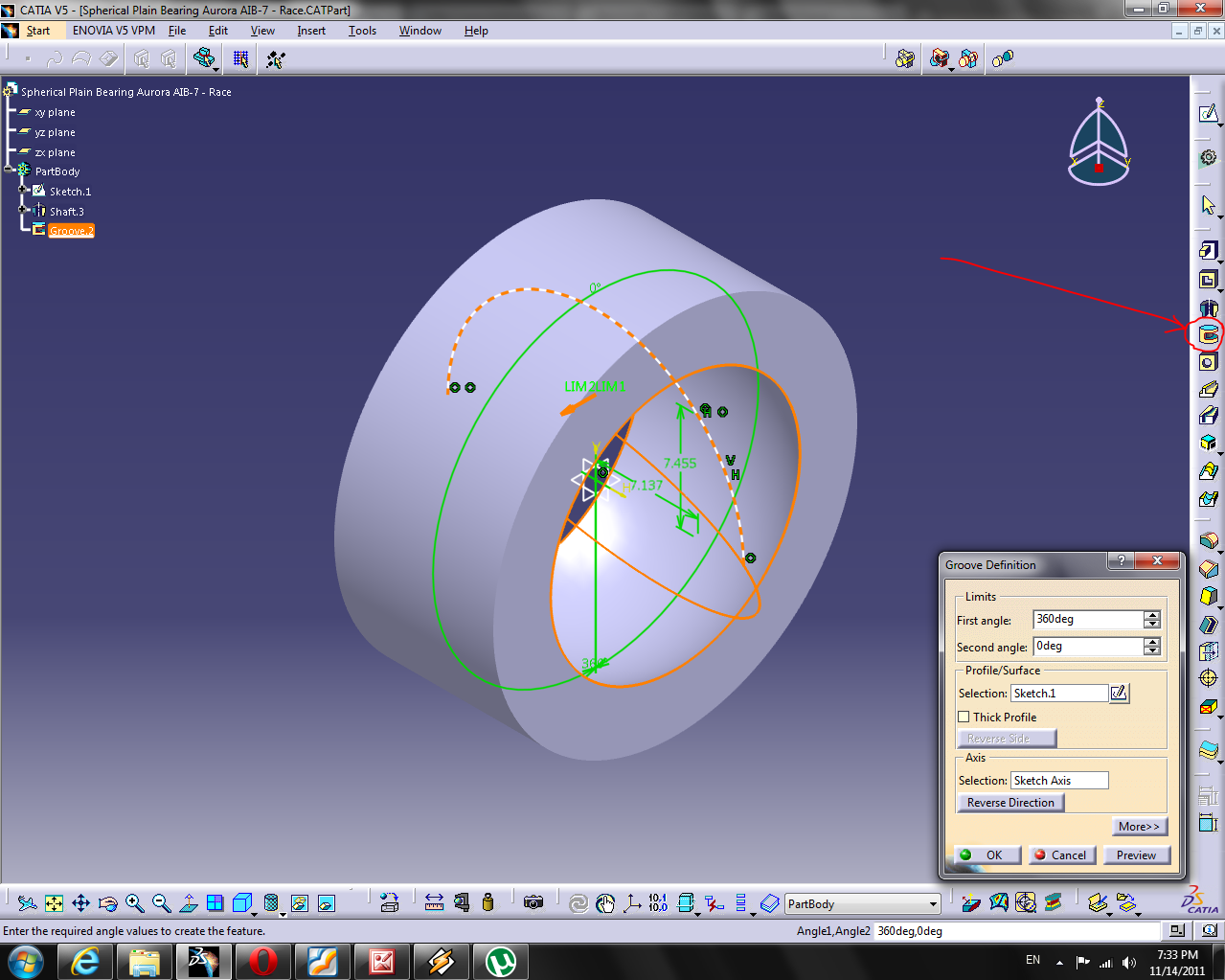The height and width of the screenshot is (980, 1225).
Task: Click the Angle1,Angle2 command input field
Action: pos(1017,931)
